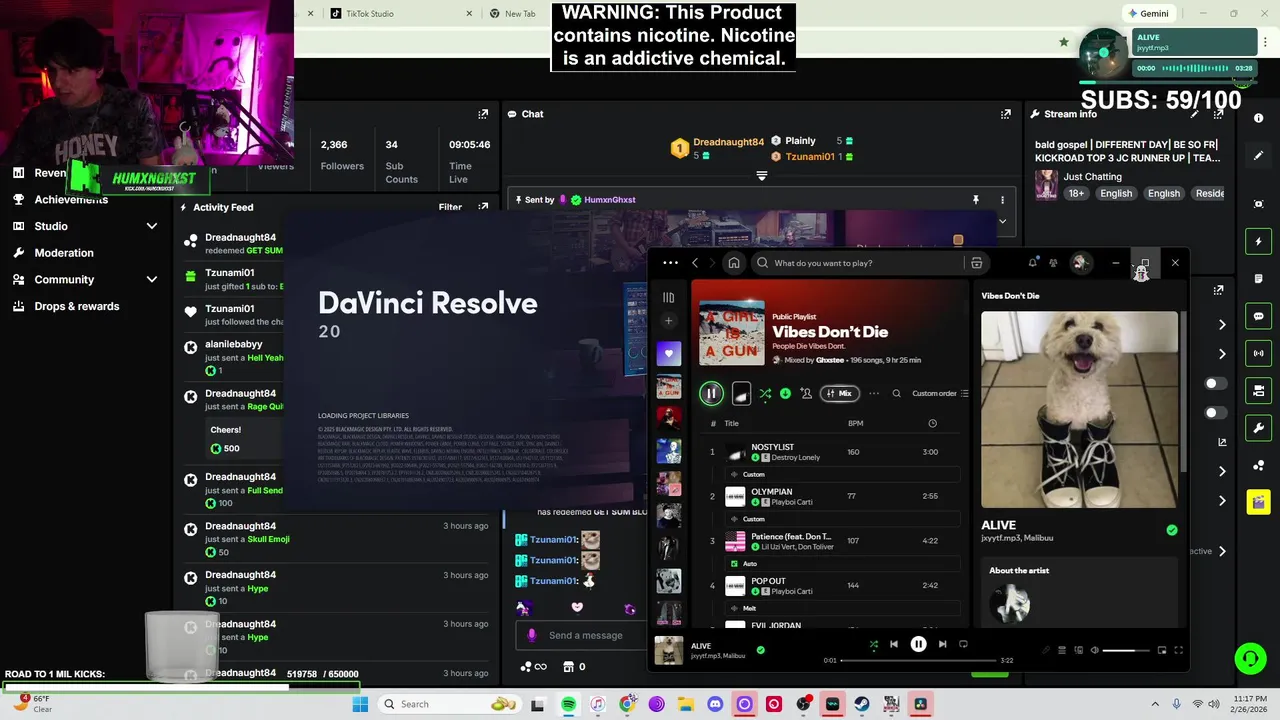
Task: Go to Spotify Home
Action: 734,263
